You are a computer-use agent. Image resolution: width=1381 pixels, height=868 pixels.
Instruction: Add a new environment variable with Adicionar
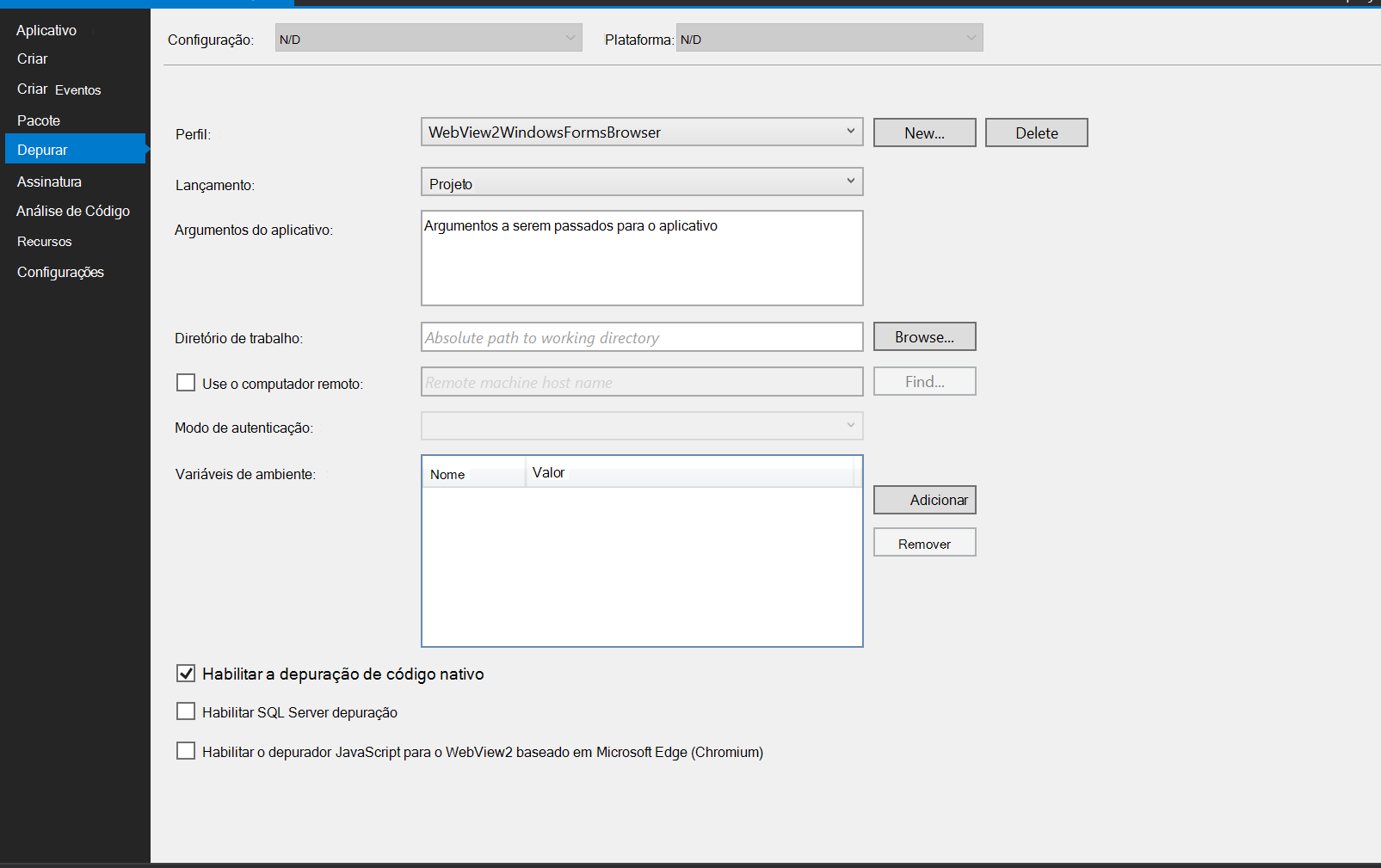coord(924,499)
